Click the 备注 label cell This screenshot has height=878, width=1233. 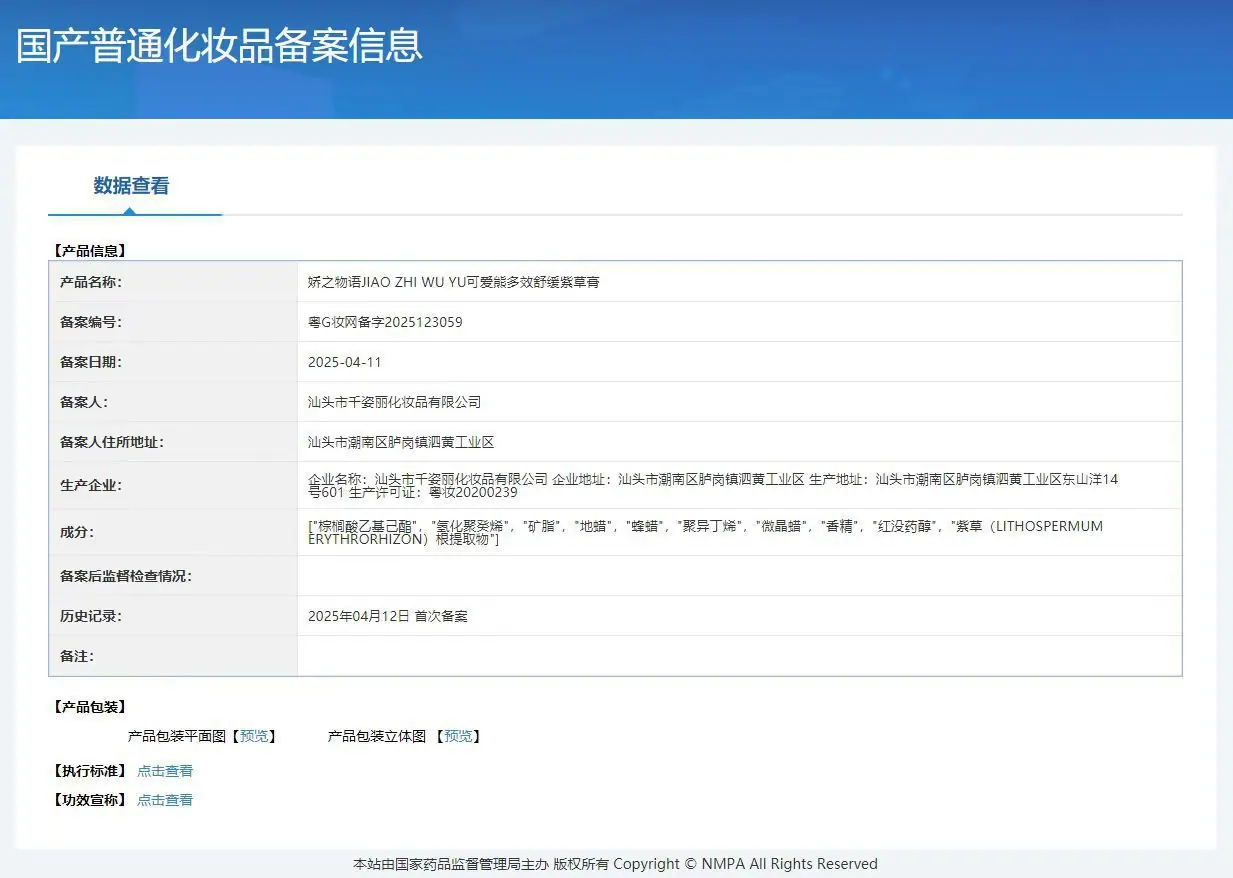[x=173, y=656]
